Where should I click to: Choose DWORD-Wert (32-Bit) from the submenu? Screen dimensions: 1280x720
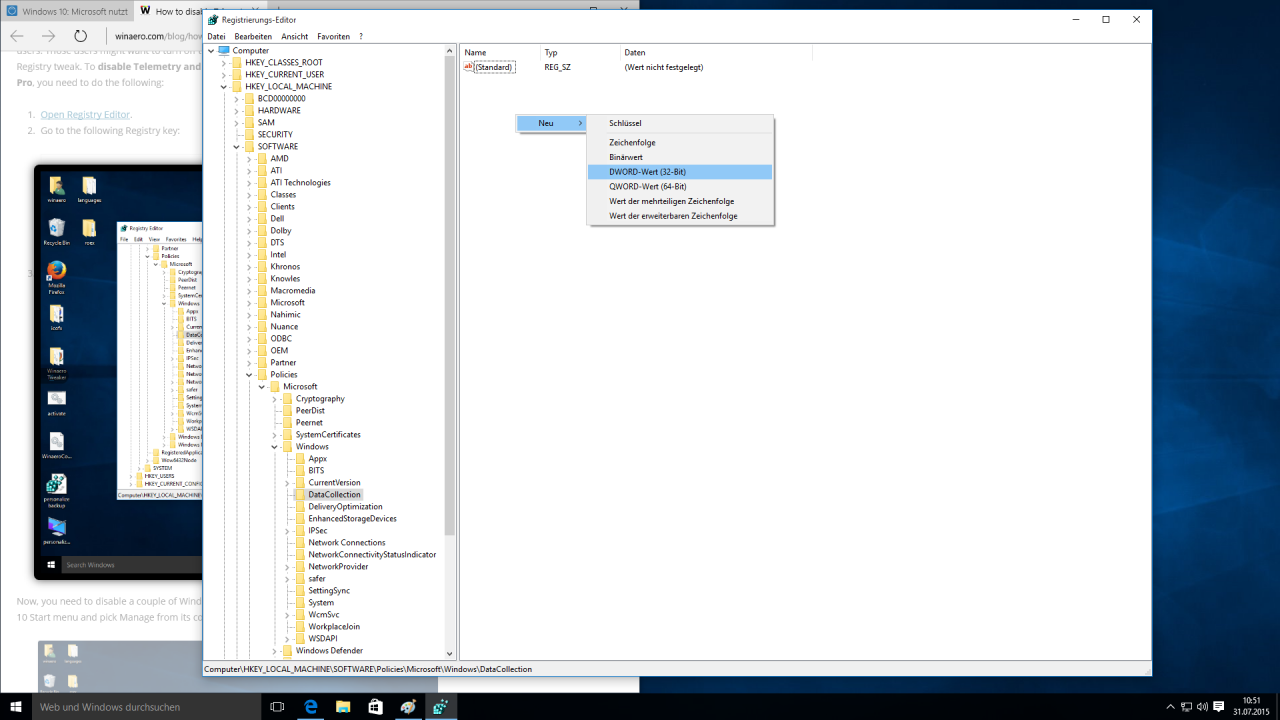(680, 172)
